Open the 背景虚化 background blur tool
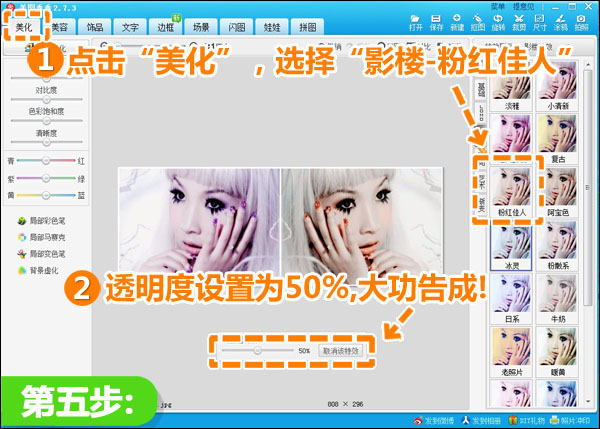600x429 pixels. point(38,271)
